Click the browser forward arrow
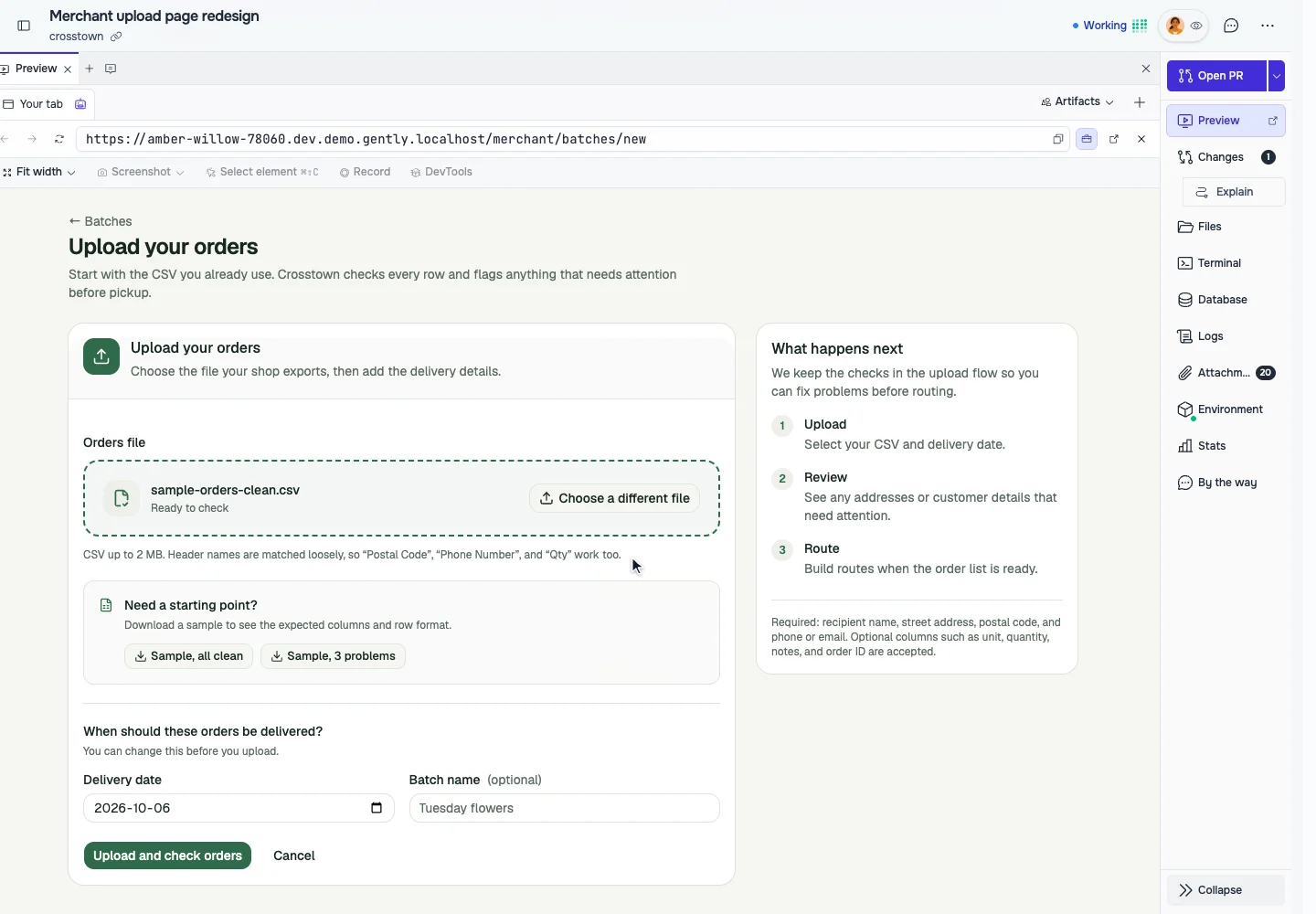 (x=32, y=139)
